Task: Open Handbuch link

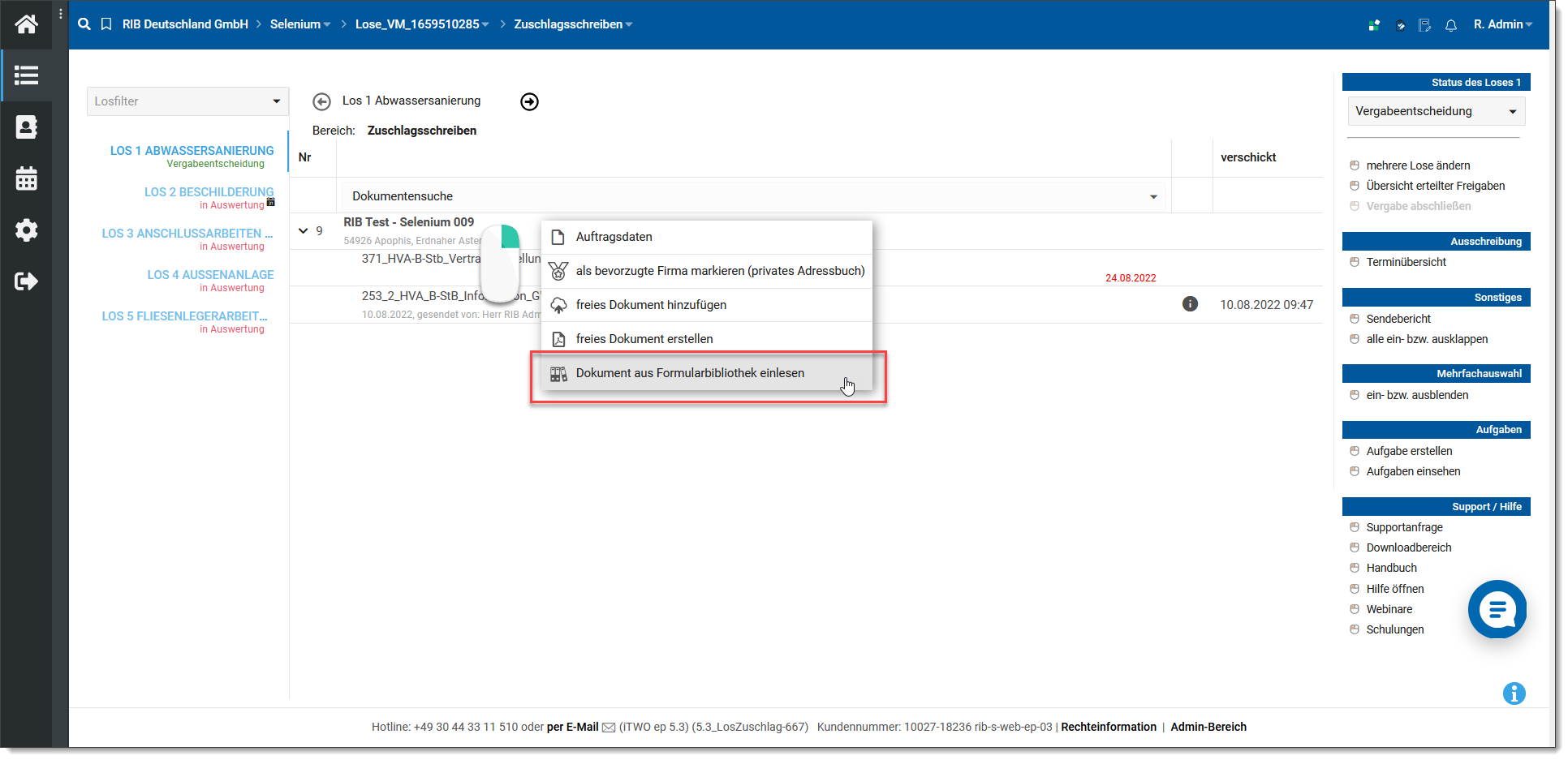Action: (1391, 568)
